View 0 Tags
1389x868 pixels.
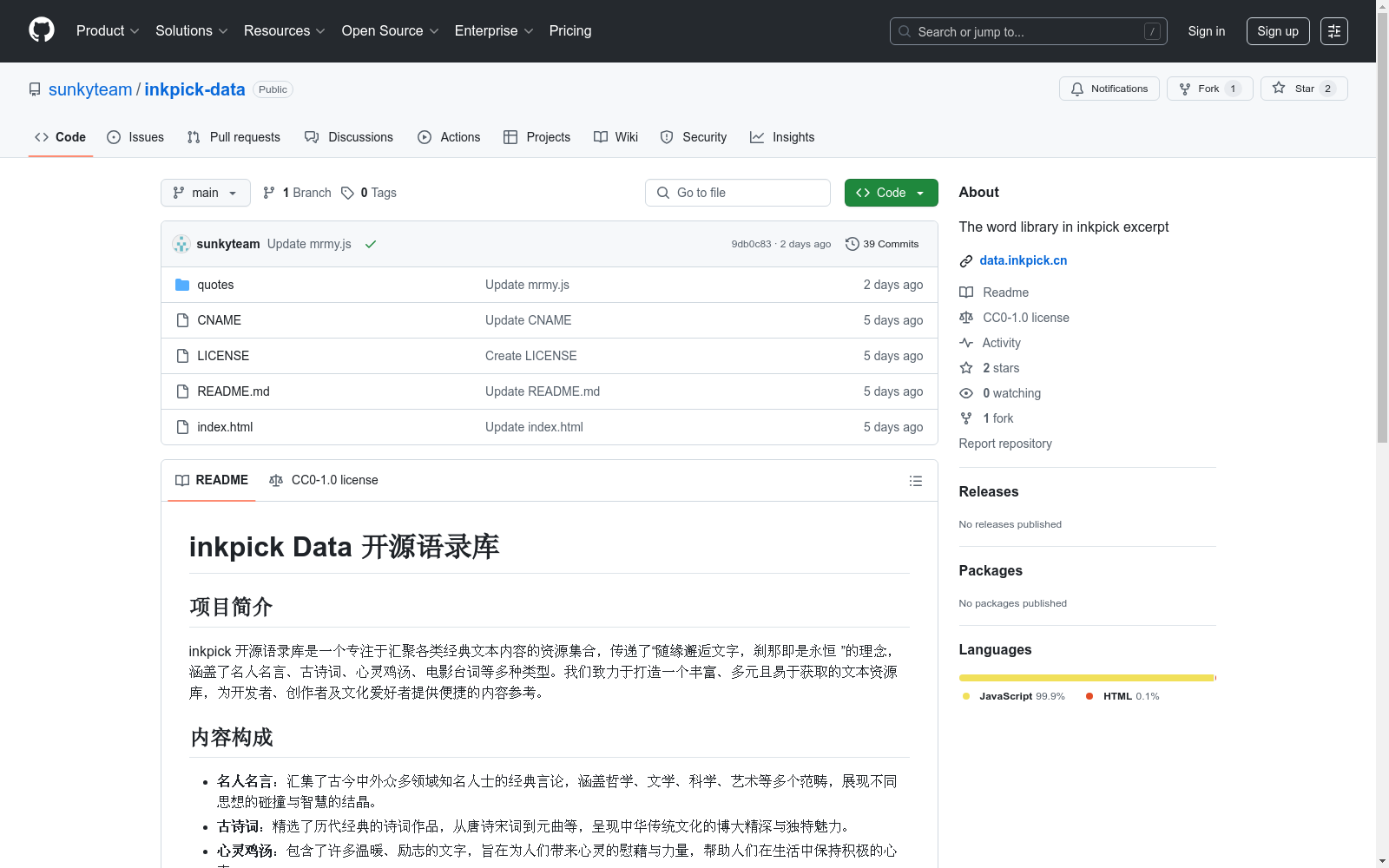tap(369, 193)
